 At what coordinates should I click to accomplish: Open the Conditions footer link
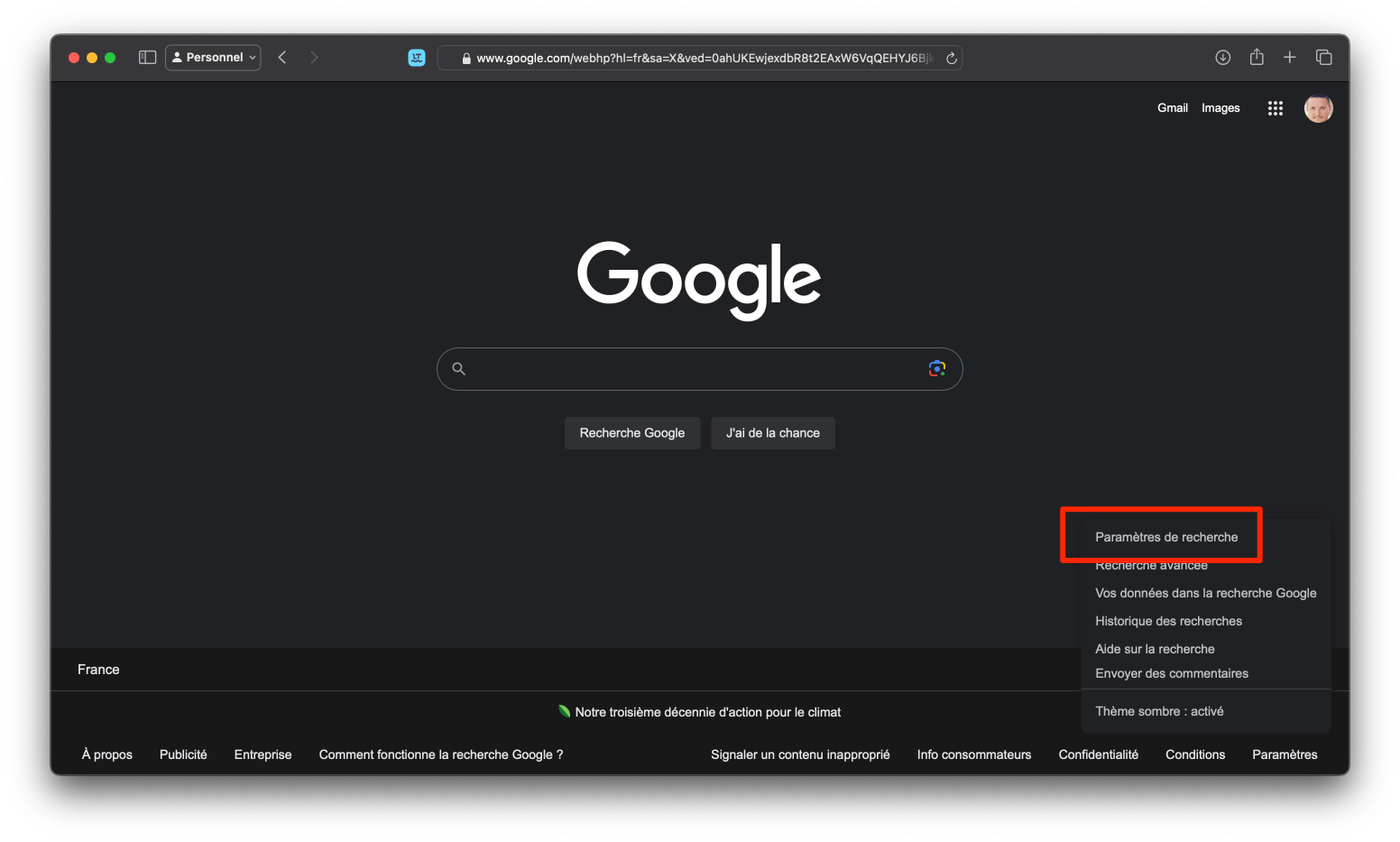tap(1195, 754)
